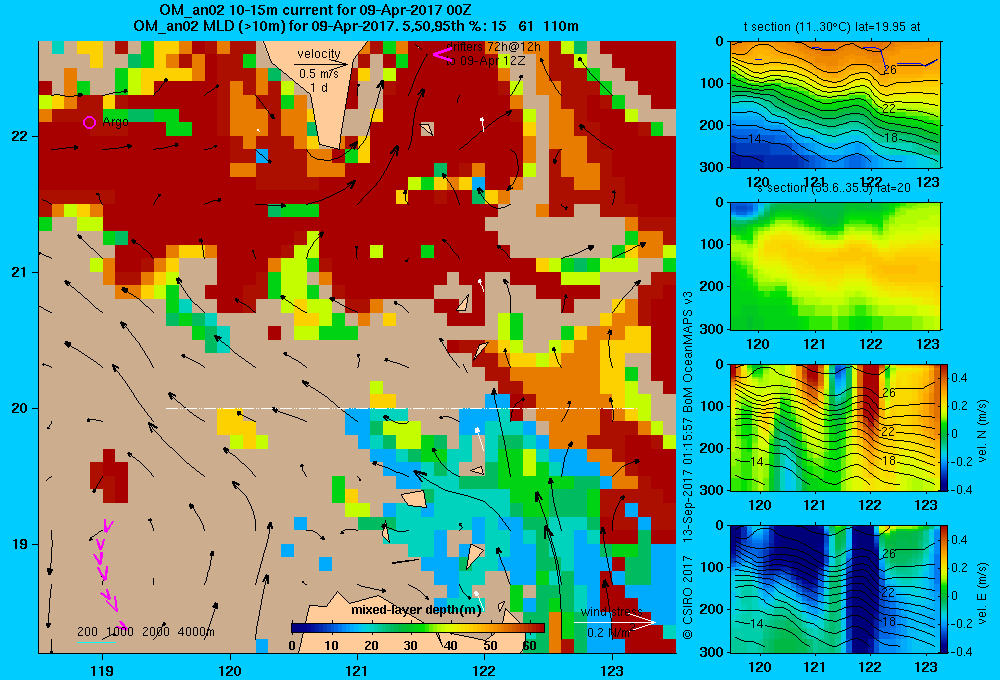Click the vel. N colorbar
Image resolution: width=1000 pixels, height=680 pixels.
point(944,427)
